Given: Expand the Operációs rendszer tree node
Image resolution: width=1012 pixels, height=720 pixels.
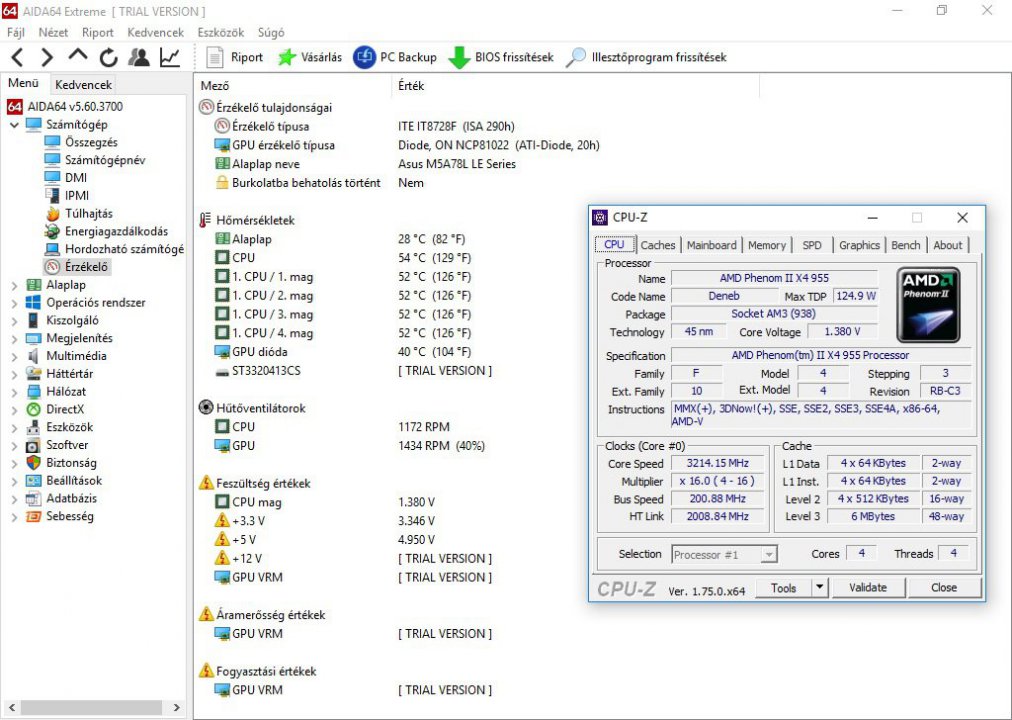Looking at the screenshot, I should tap(14, 303).
